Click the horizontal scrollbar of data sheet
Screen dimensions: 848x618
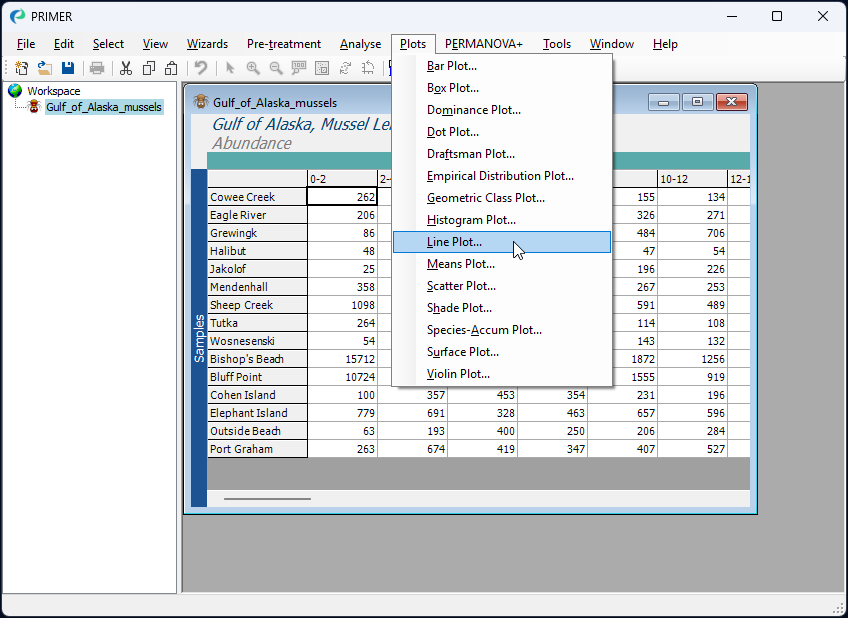point(267,498)
